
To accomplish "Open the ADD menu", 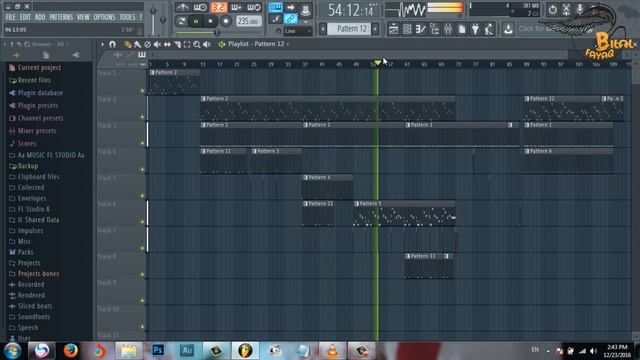I will tap(40, 17).
